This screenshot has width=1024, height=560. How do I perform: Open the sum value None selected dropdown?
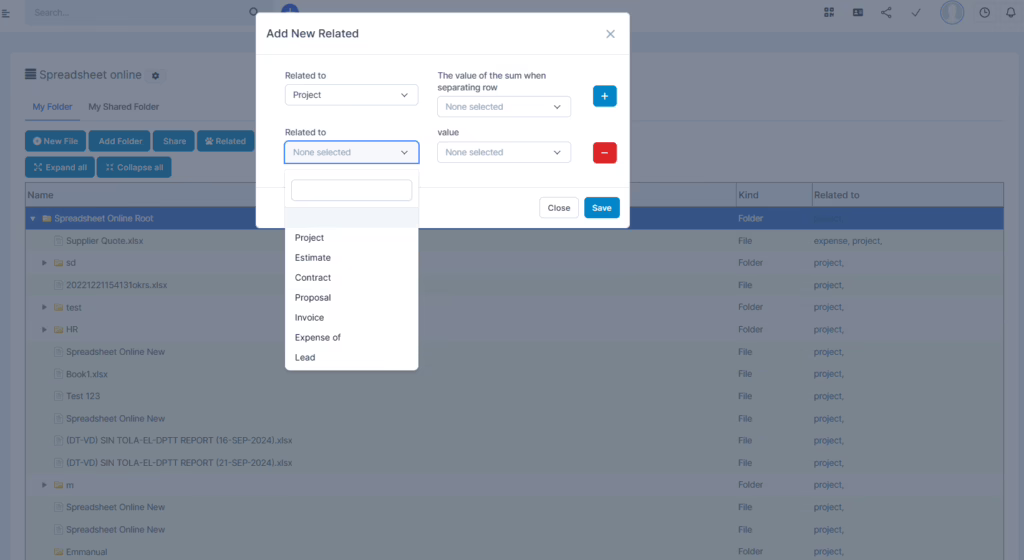click(x=504, y=107)
